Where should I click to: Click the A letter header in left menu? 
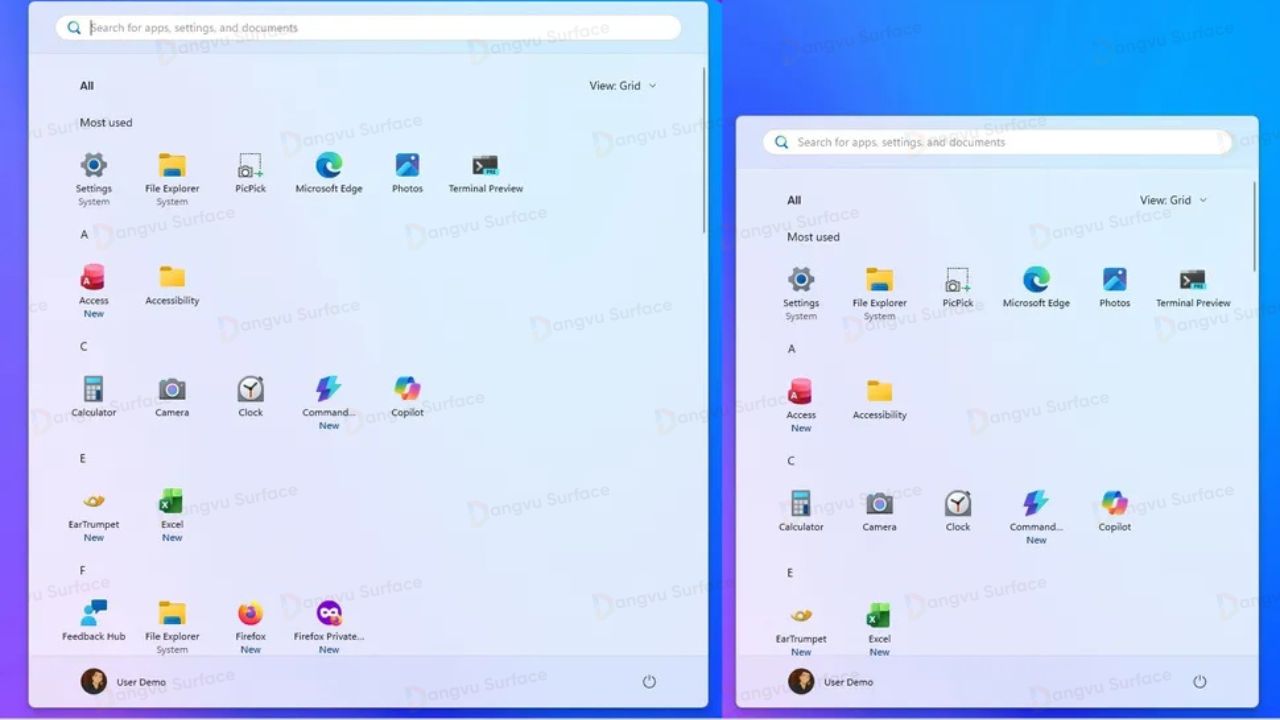[x=84, y=234]
